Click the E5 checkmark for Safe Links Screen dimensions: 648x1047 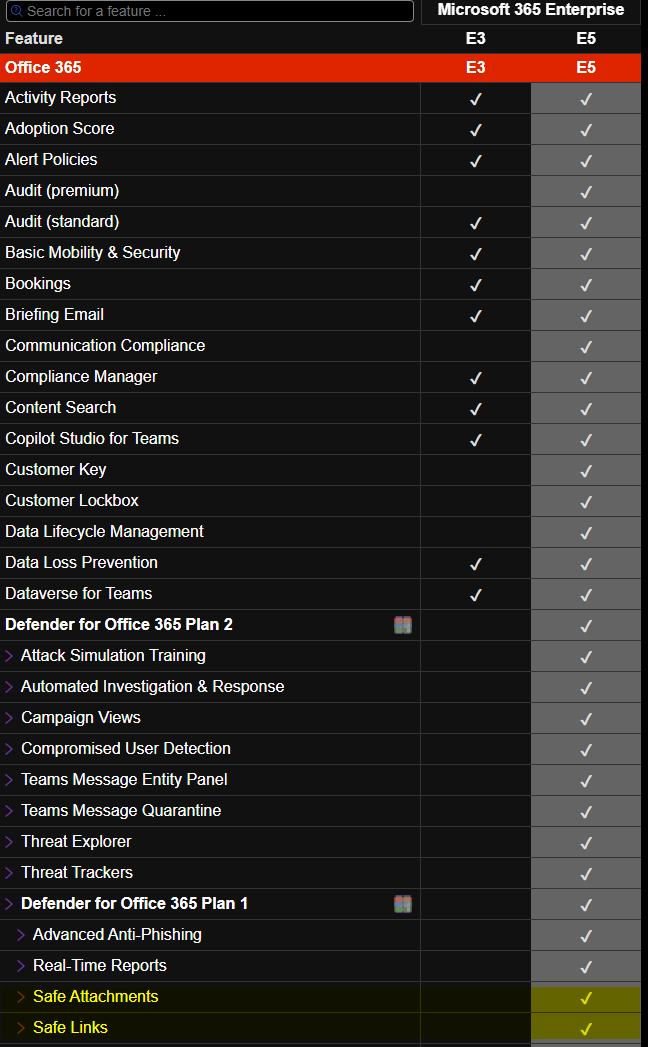[x=586, y=1028]
